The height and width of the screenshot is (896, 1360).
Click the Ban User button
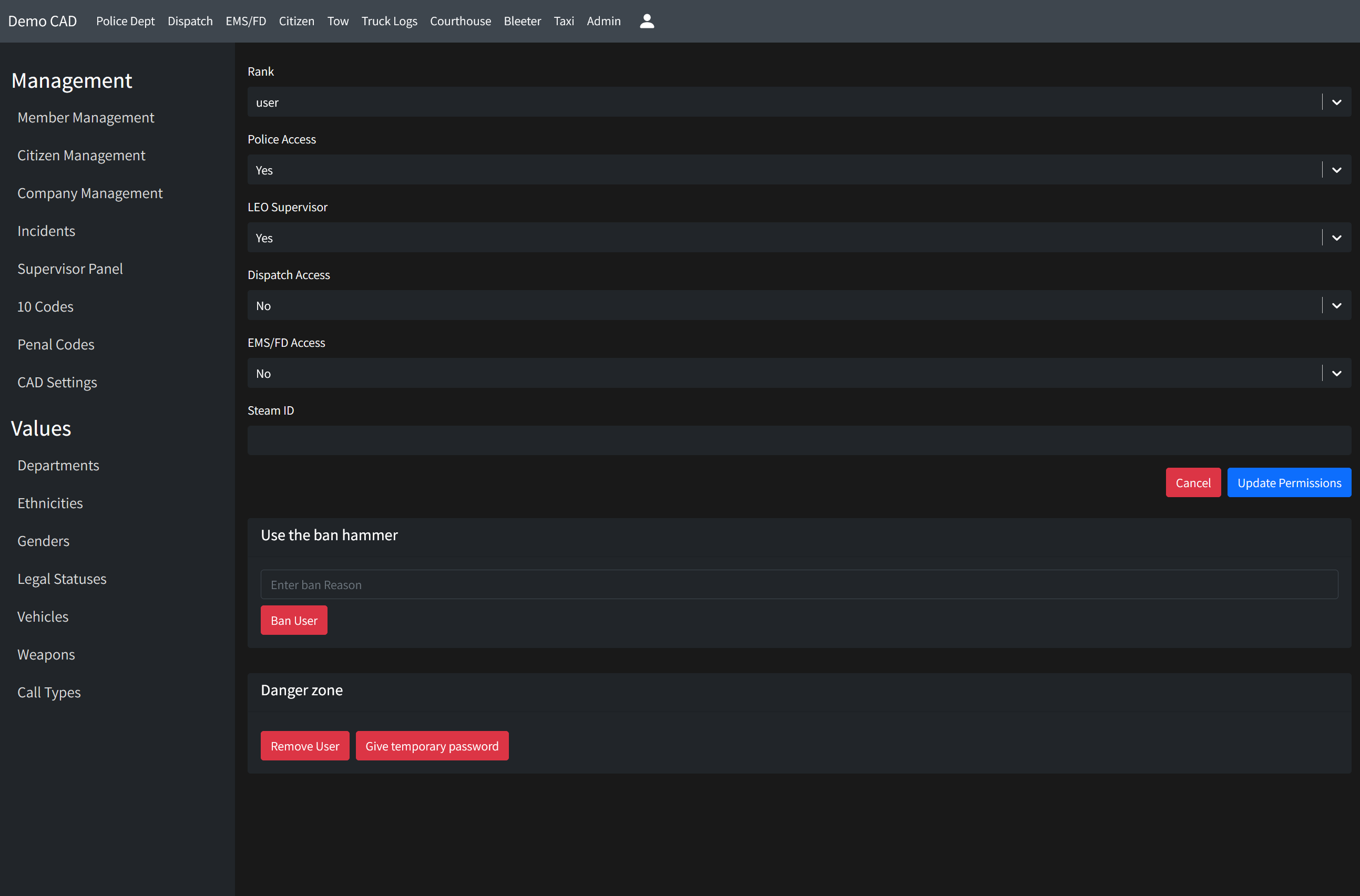(294, 620)
